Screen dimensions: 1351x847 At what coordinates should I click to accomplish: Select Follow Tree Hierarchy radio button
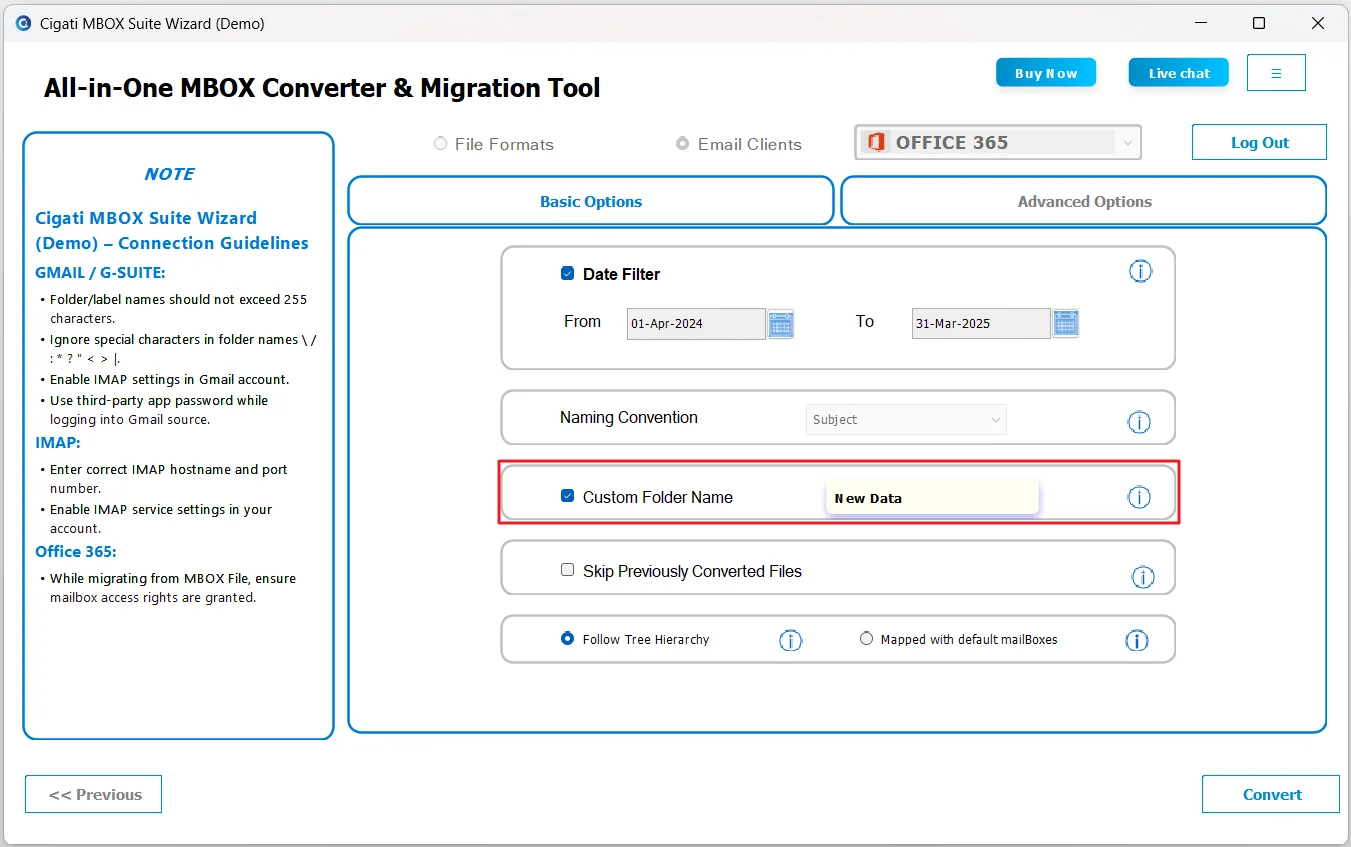(568, 638)
